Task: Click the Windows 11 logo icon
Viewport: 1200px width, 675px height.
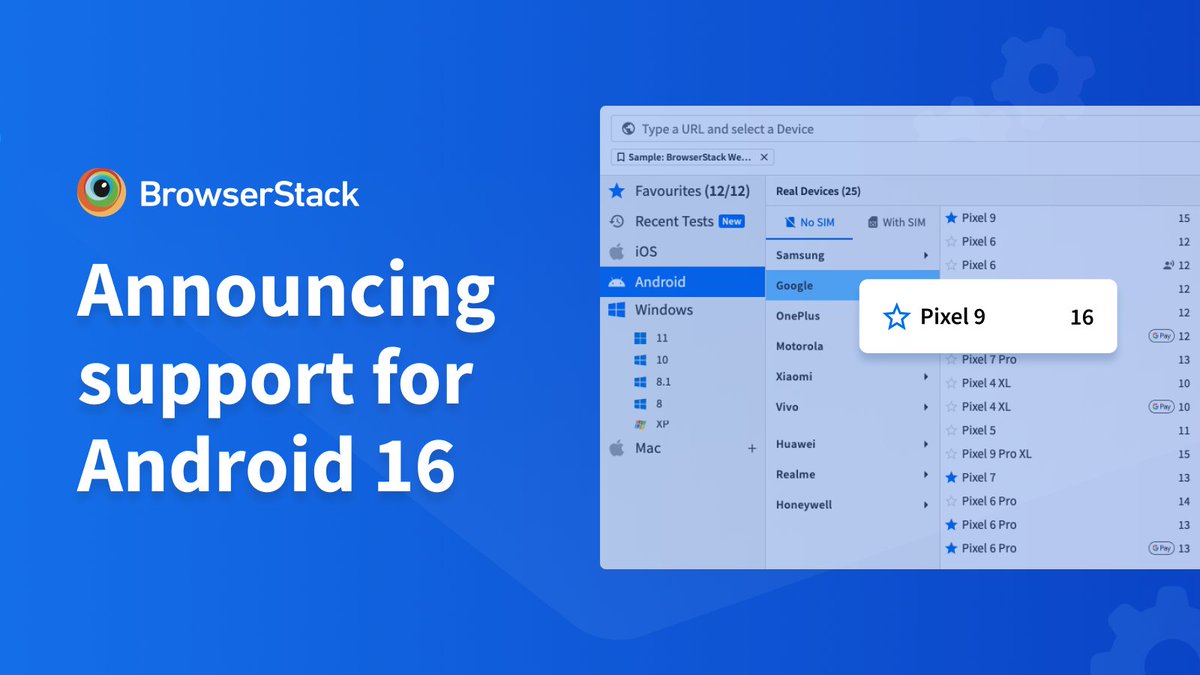Action: pos(640,338)
